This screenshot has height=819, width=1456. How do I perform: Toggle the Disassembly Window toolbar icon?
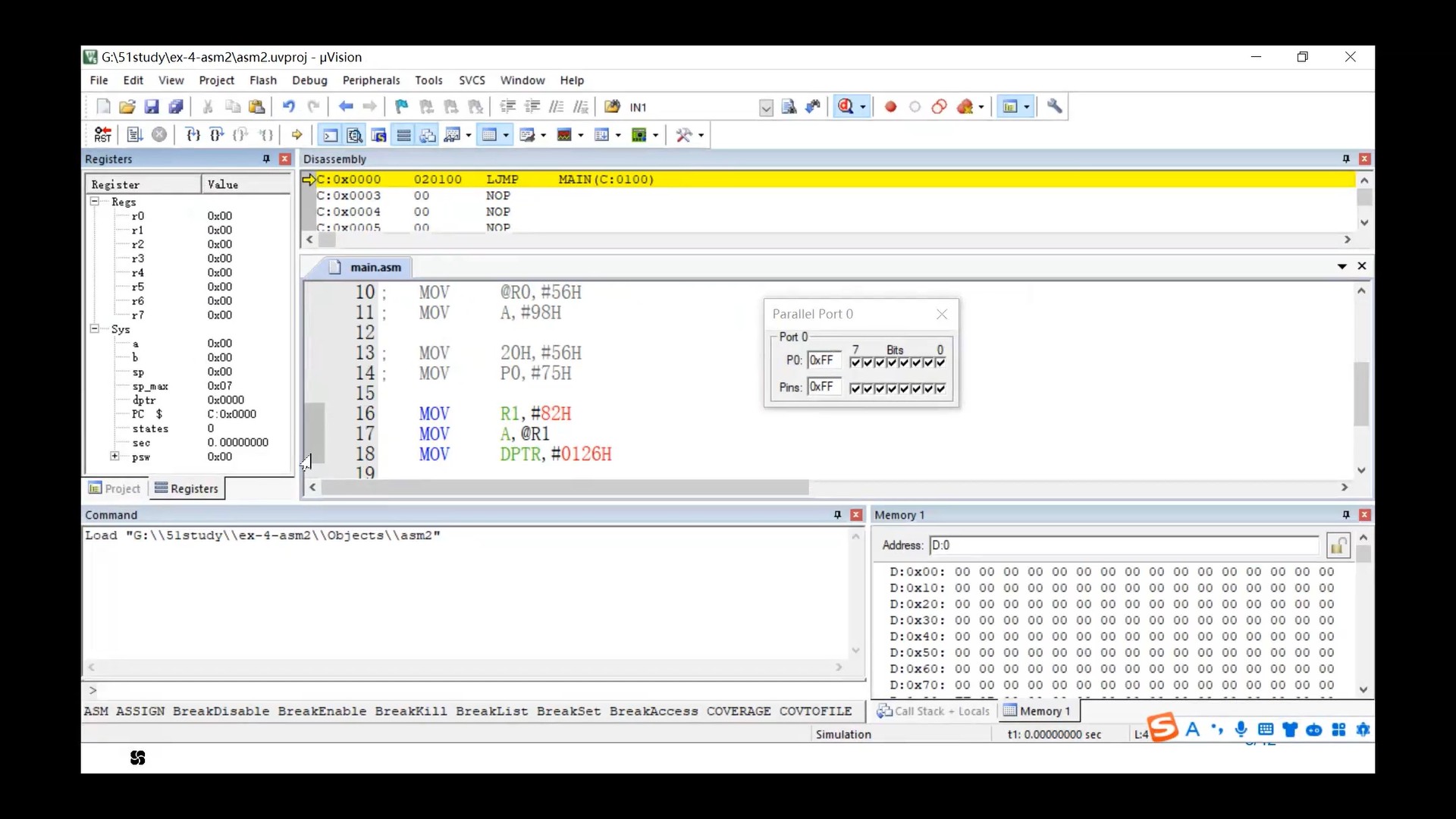pos(354,135)
